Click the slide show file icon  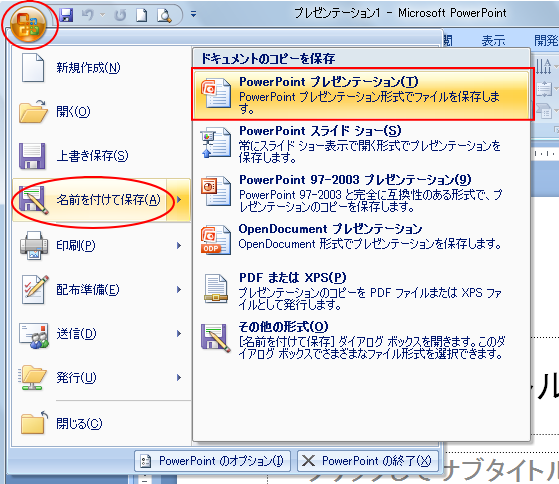[x=215, y=143]
